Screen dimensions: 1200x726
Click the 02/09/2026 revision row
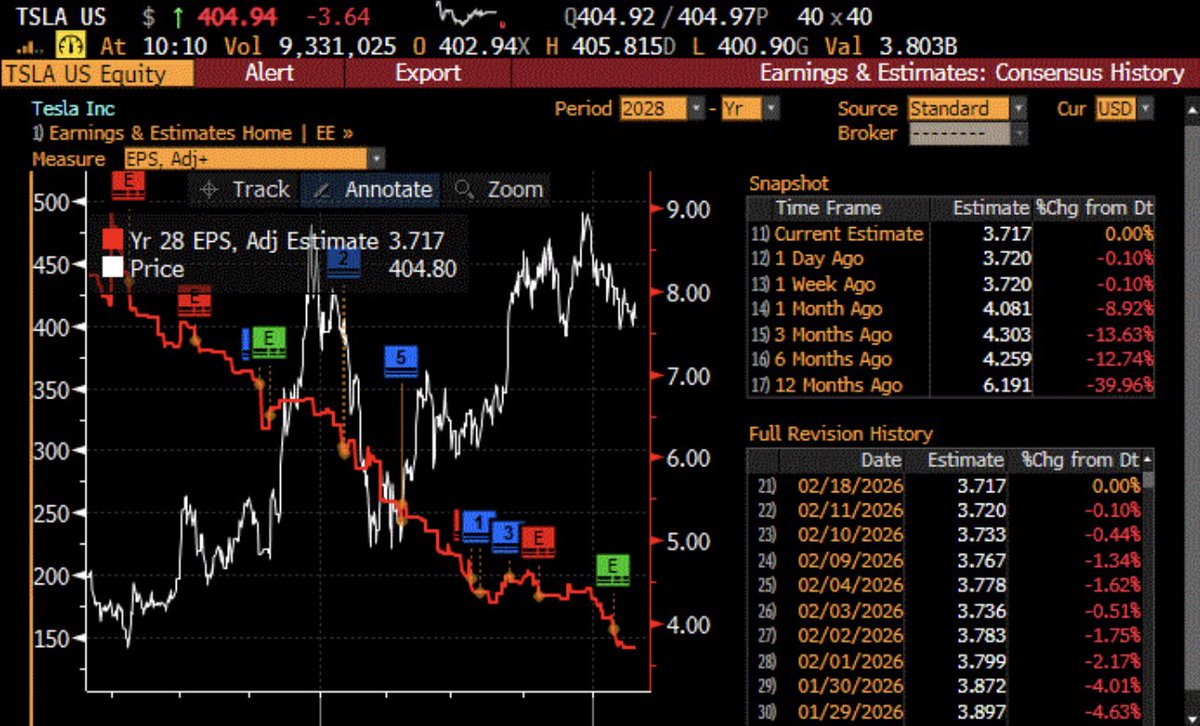(944, 560)
